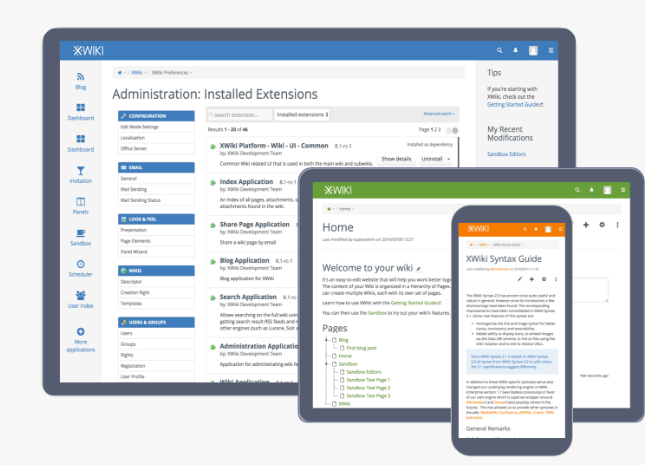Open Sandbox link in tablet welcome text

click(377, 313)
